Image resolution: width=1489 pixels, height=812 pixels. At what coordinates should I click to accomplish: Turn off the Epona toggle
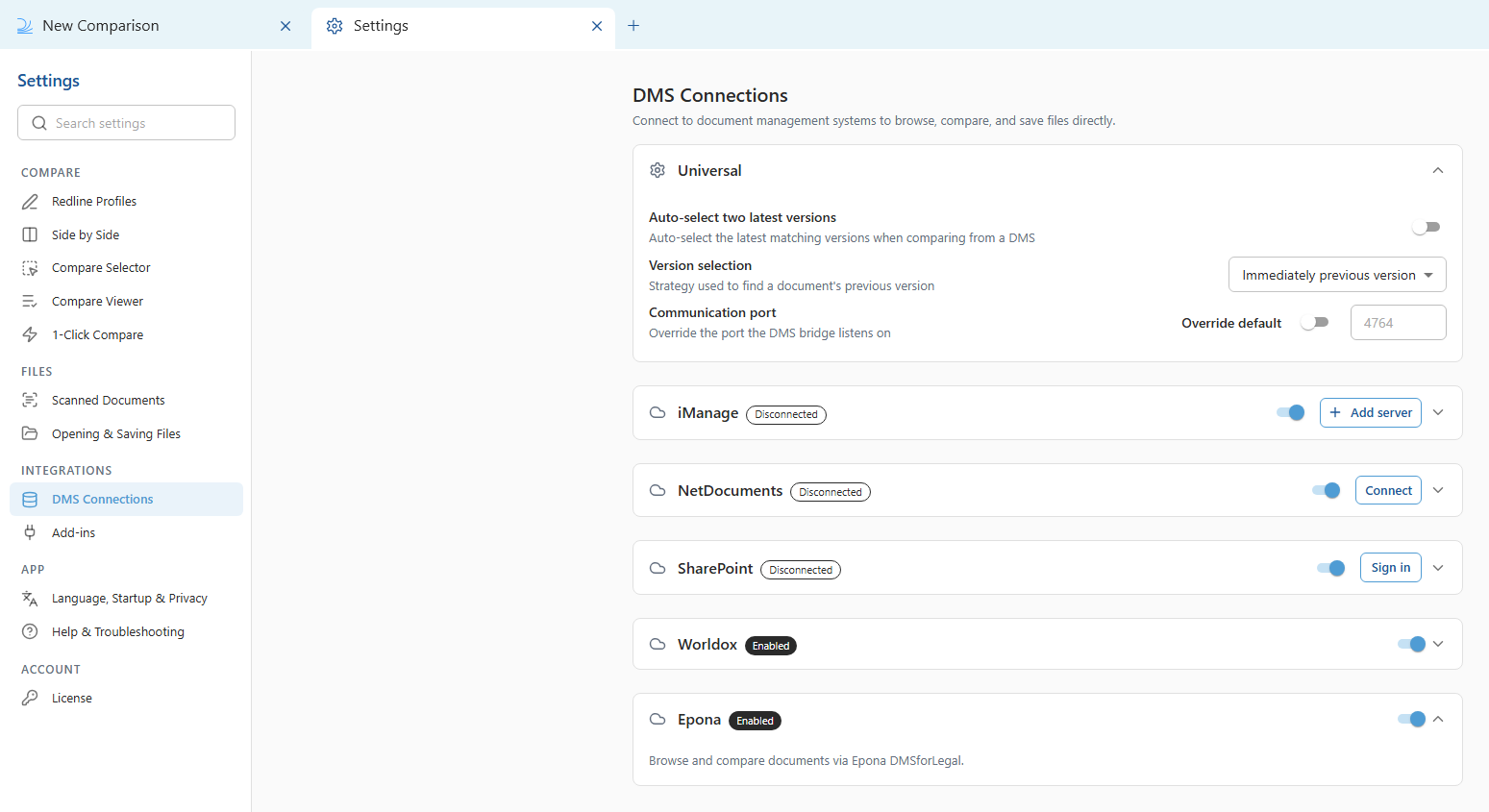point(1412,719)
